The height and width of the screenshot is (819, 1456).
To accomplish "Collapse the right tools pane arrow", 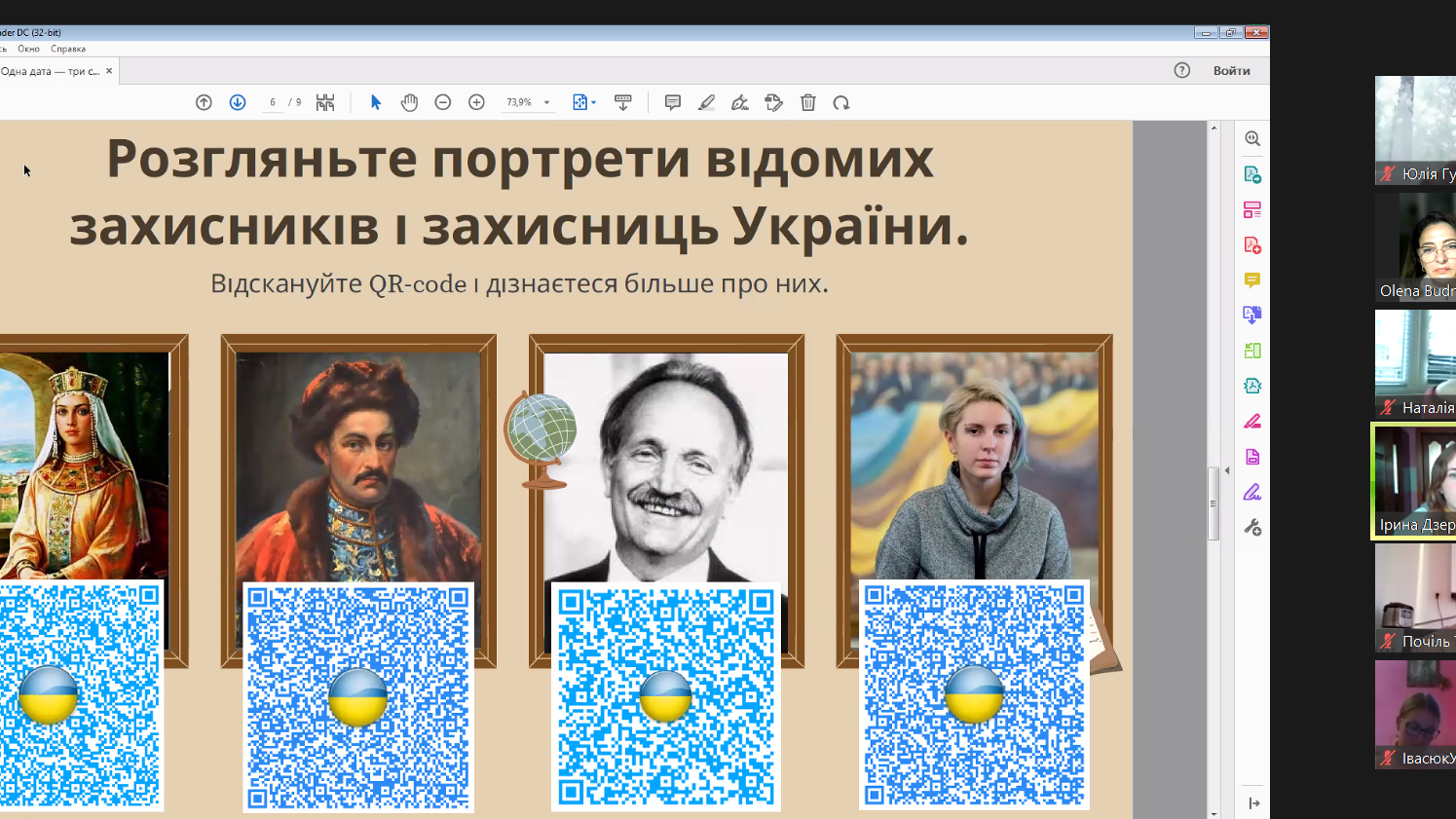I will 1227,470.
